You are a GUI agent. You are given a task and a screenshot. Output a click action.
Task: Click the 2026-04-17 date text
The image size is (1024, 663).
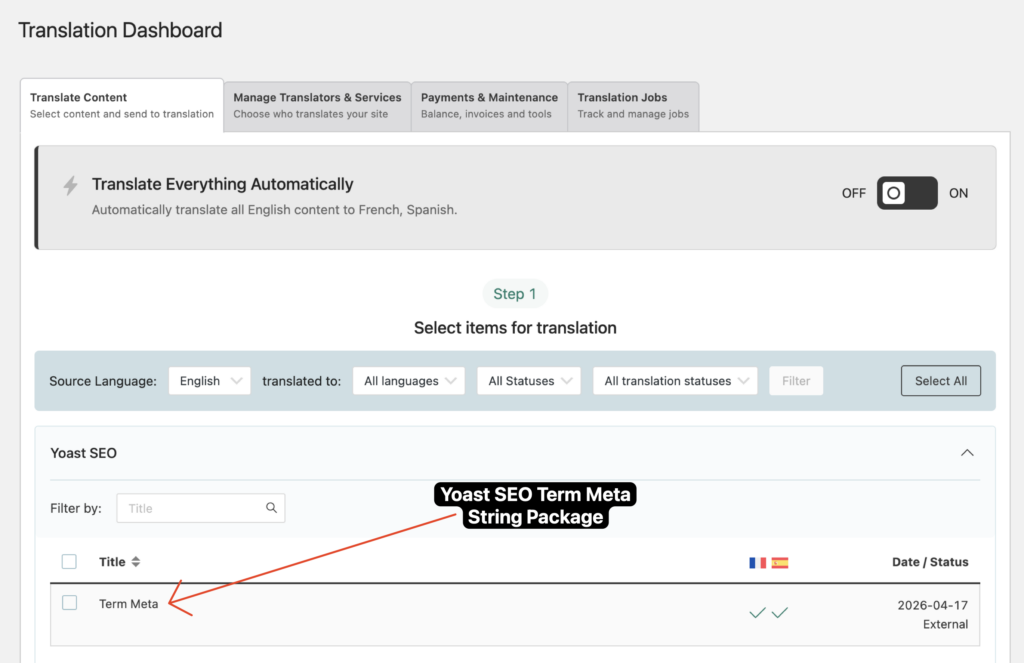point(933,605)
